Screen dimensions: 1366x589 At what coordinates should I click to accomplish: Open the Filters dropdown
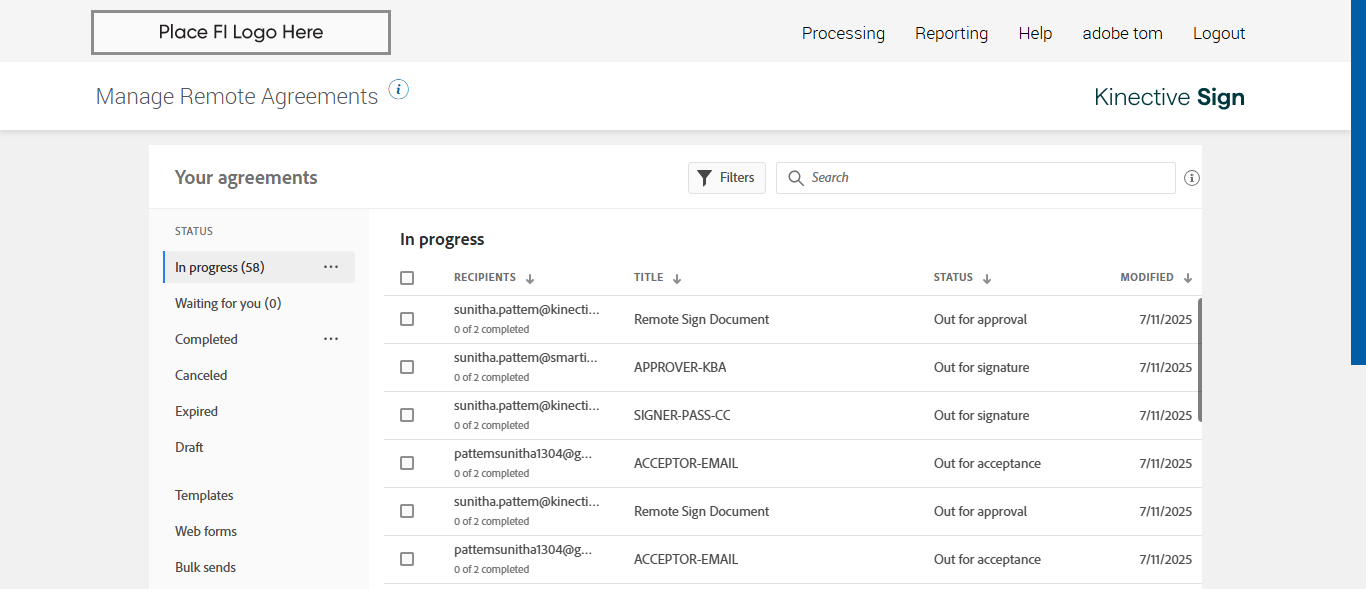click(727, 178)
